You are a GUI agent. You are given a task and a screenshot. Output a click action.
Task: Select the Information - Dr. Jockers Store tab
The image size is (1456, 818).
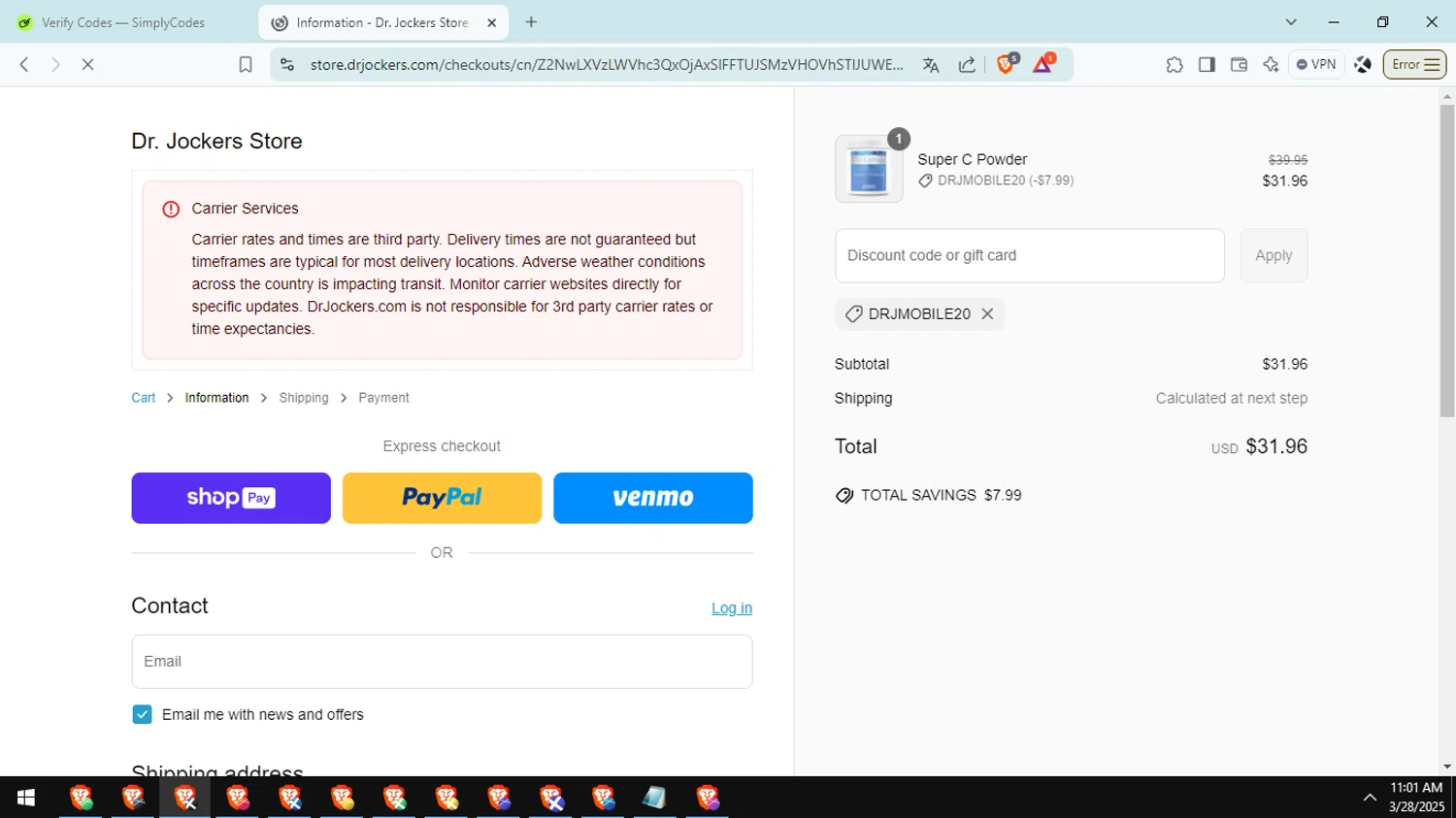click(x=382, y=22)
